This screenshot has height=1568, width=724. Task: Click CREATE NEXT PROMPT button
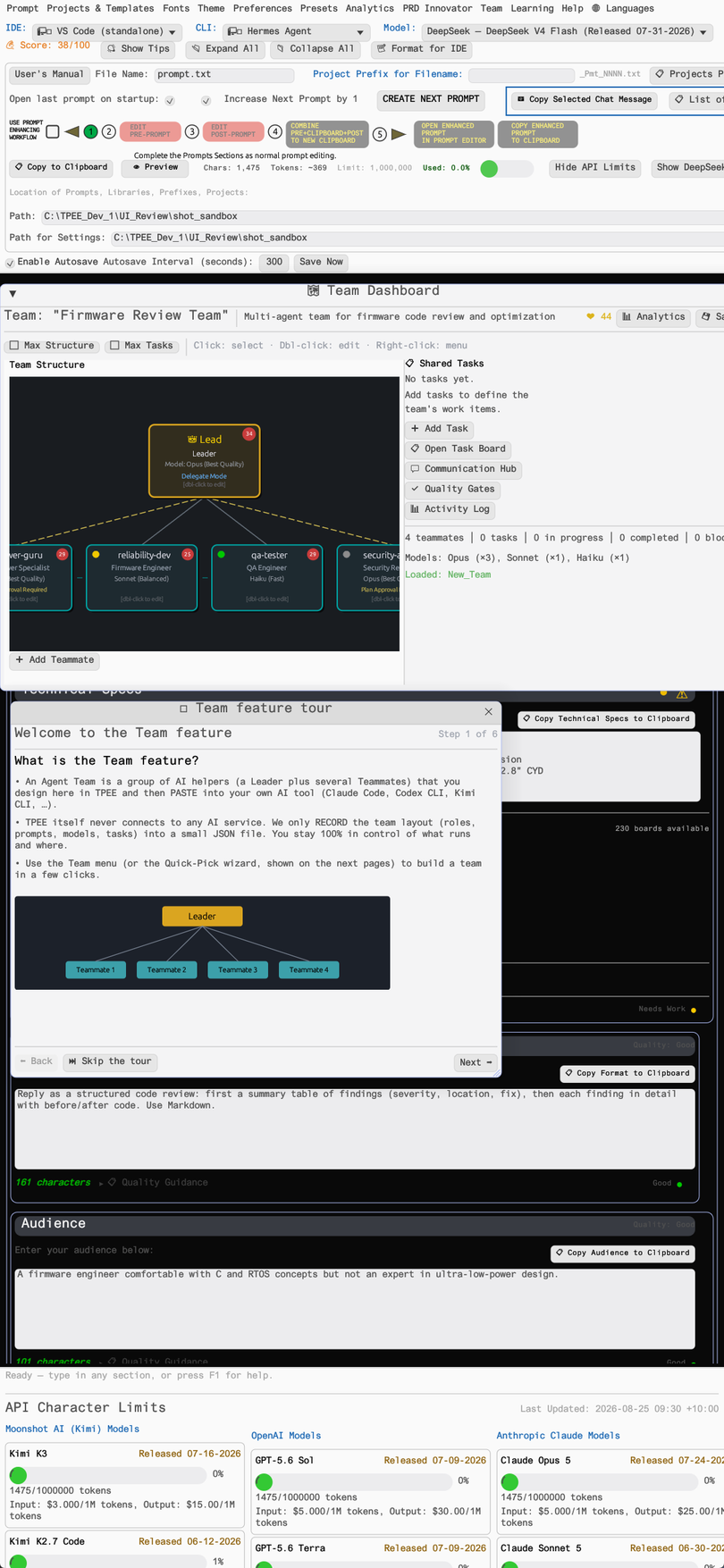(x=431, y=99)
